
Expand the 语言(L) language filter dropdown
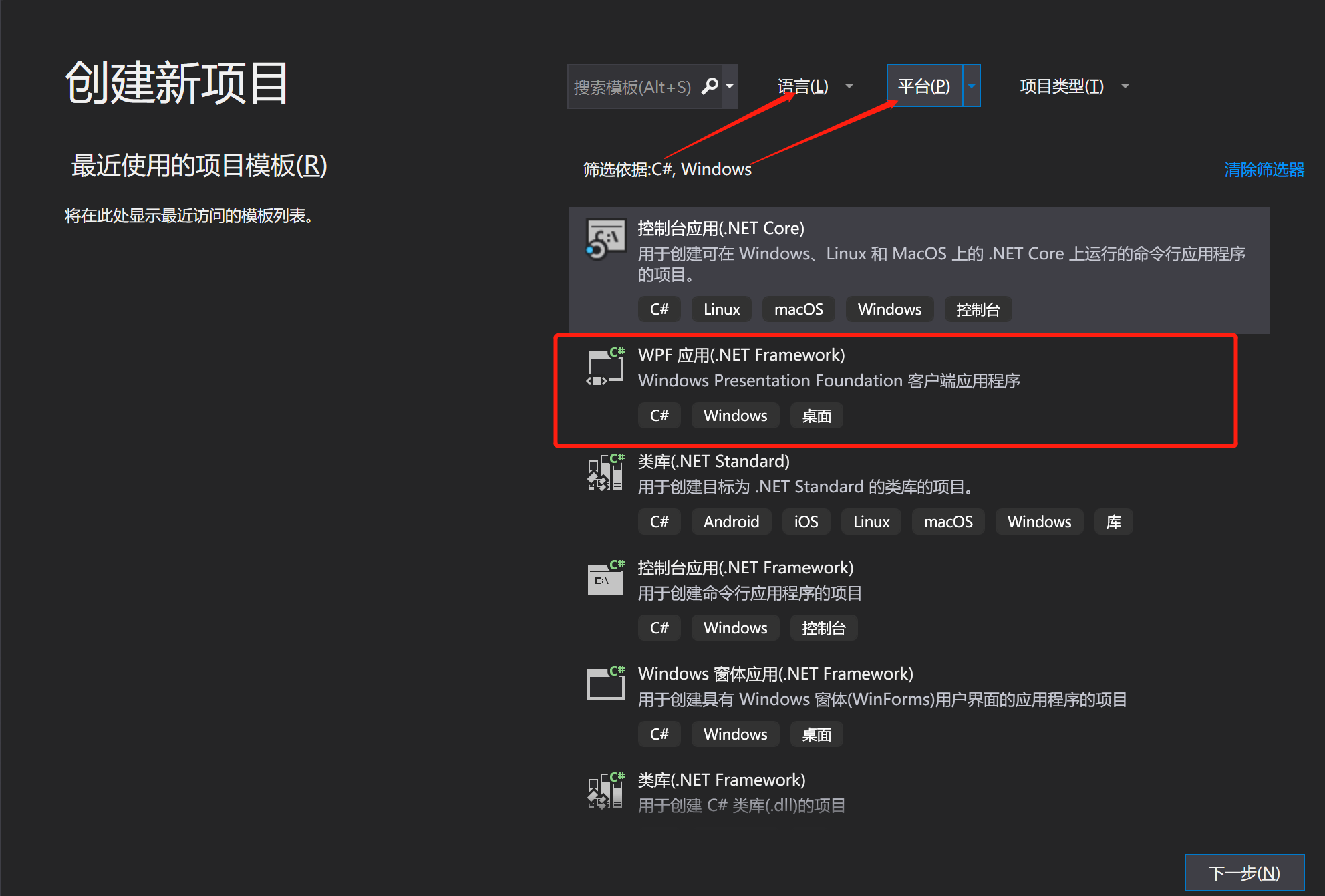pos(849,86)
